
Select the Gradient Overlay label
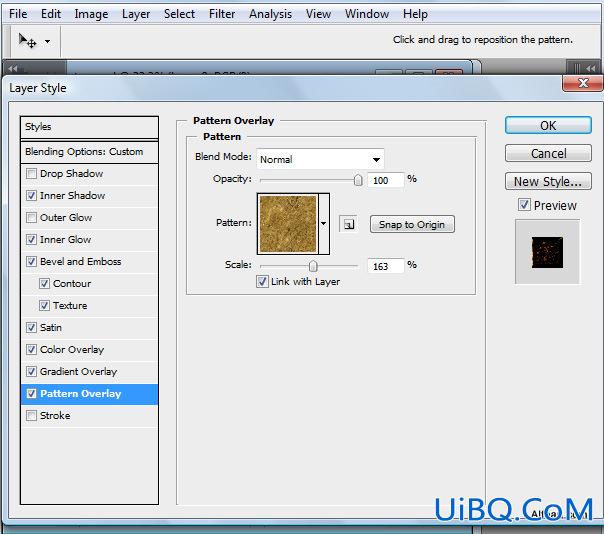pos(79,371)
